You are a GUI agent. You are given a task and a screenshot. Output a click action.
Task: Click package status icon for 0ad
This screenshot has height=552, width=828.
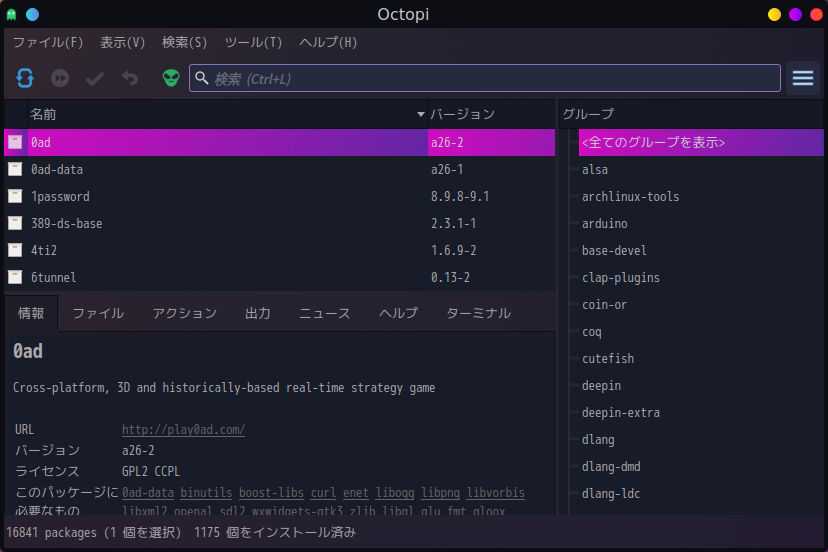pos(15,142)
